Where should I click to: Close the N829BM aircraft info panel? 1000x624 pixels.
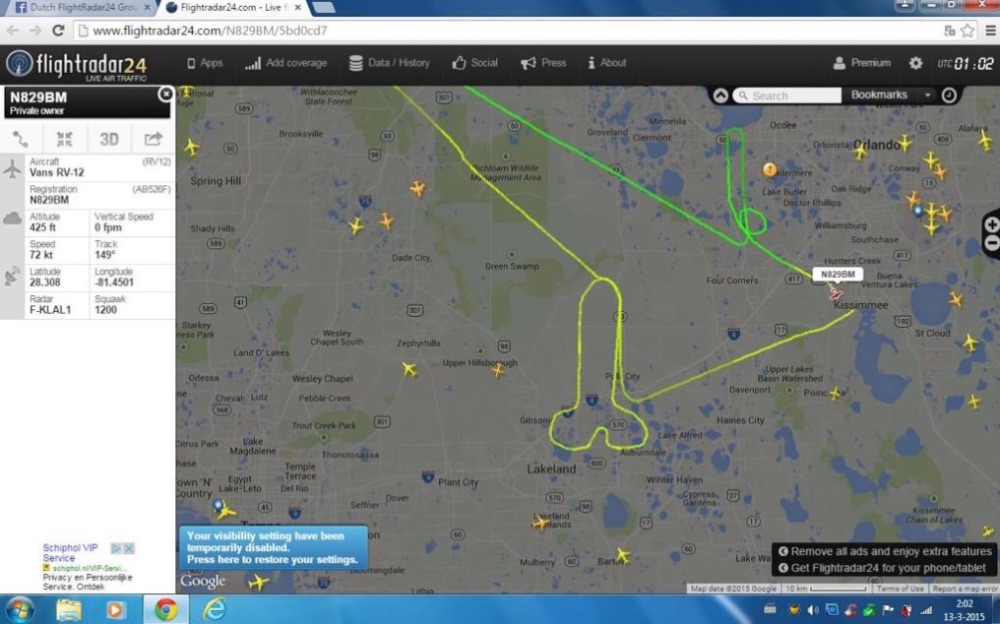click(x=165, y=94)
